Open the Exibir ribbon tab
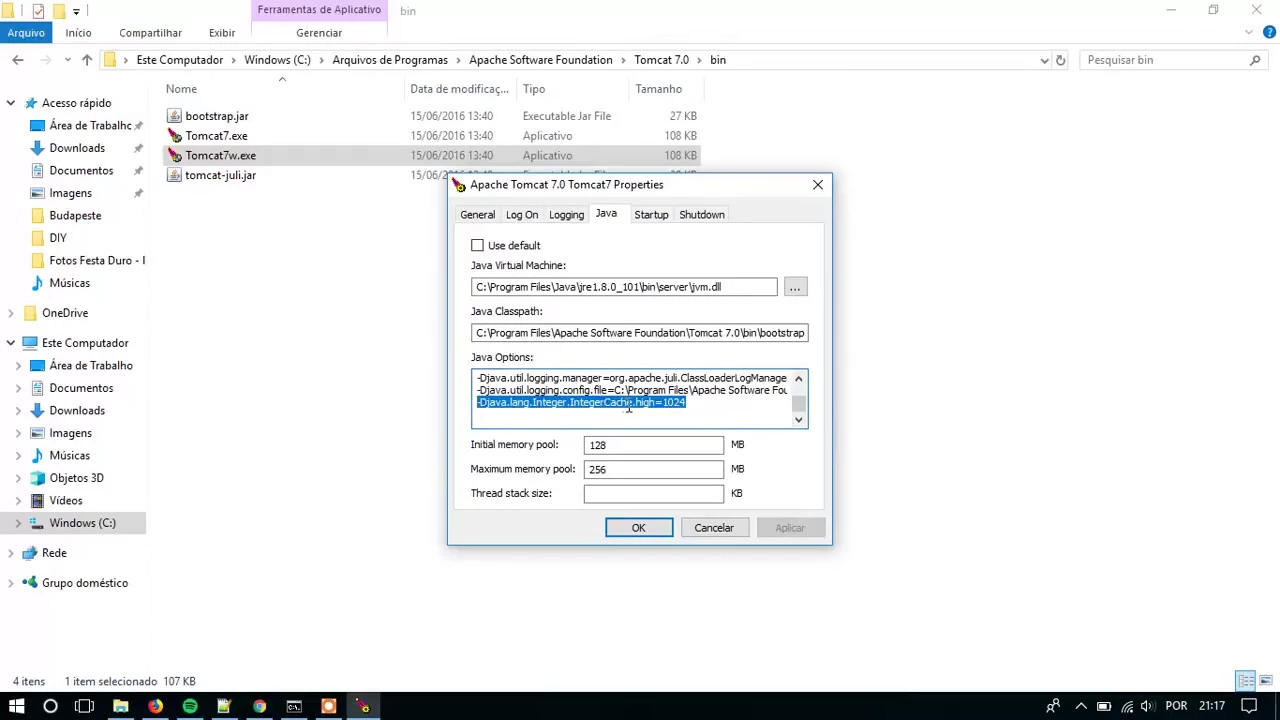 222,33
